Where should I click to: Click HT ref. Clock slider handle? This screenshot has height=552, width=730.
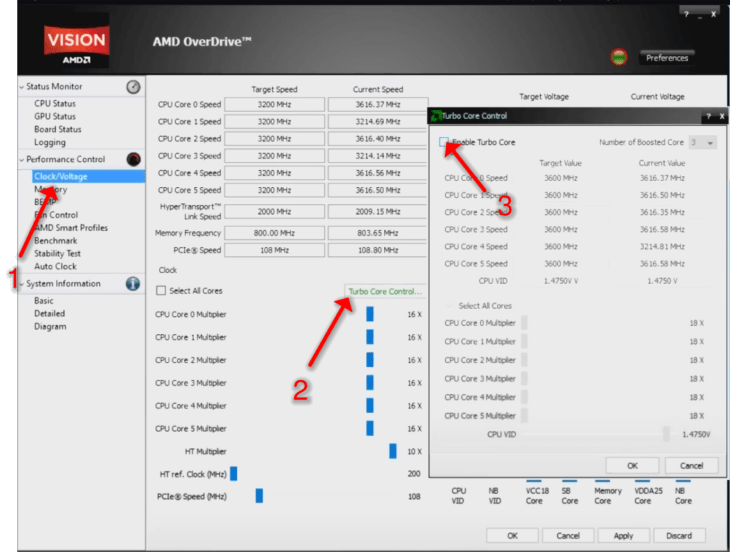pos(234,474)
